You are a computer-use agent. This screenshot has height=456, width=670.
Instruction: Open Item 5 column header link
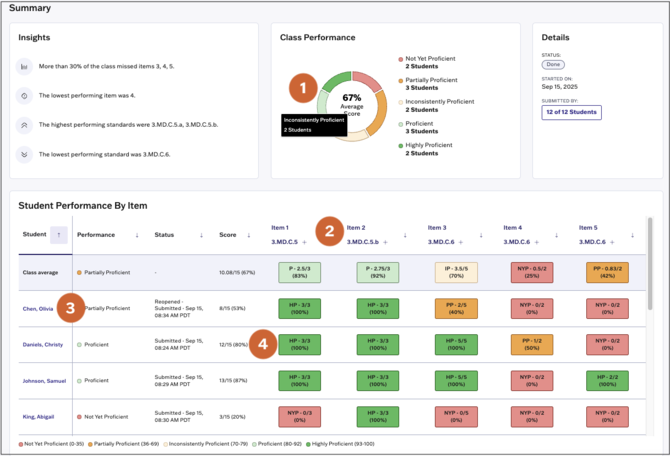coord(588,228)
